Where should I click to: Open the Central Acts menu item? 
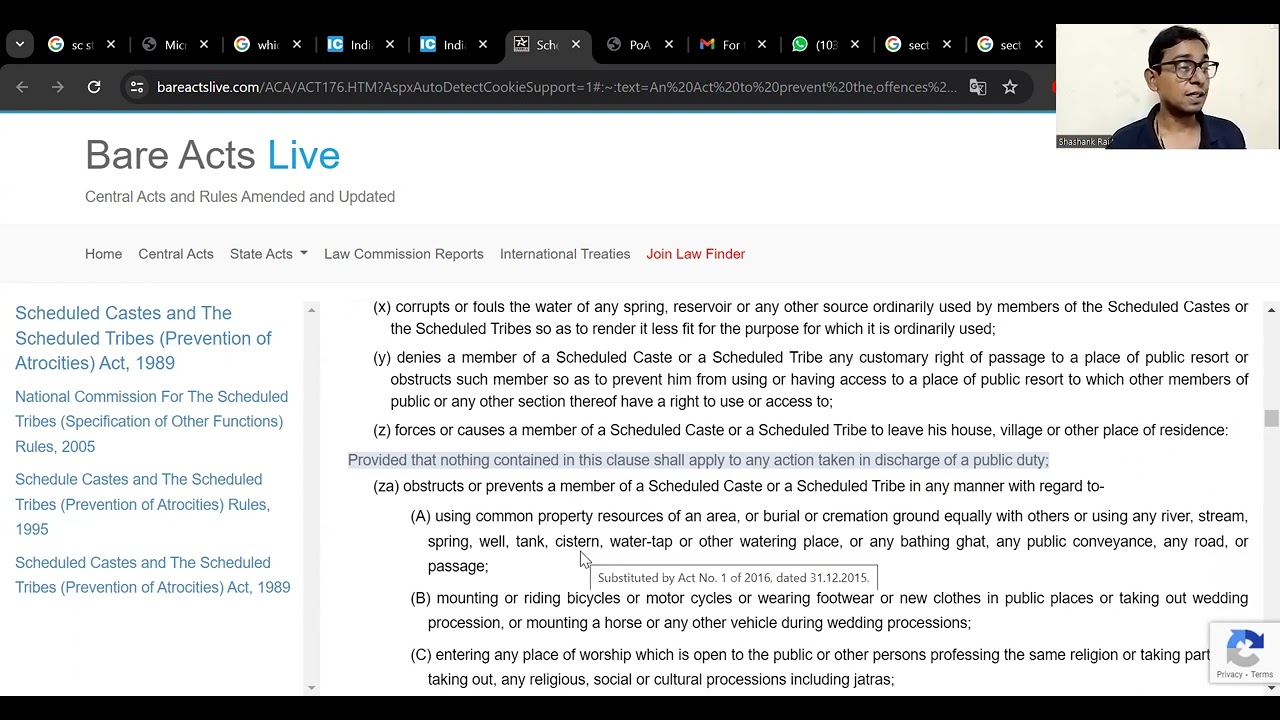[x=176, y=254]
